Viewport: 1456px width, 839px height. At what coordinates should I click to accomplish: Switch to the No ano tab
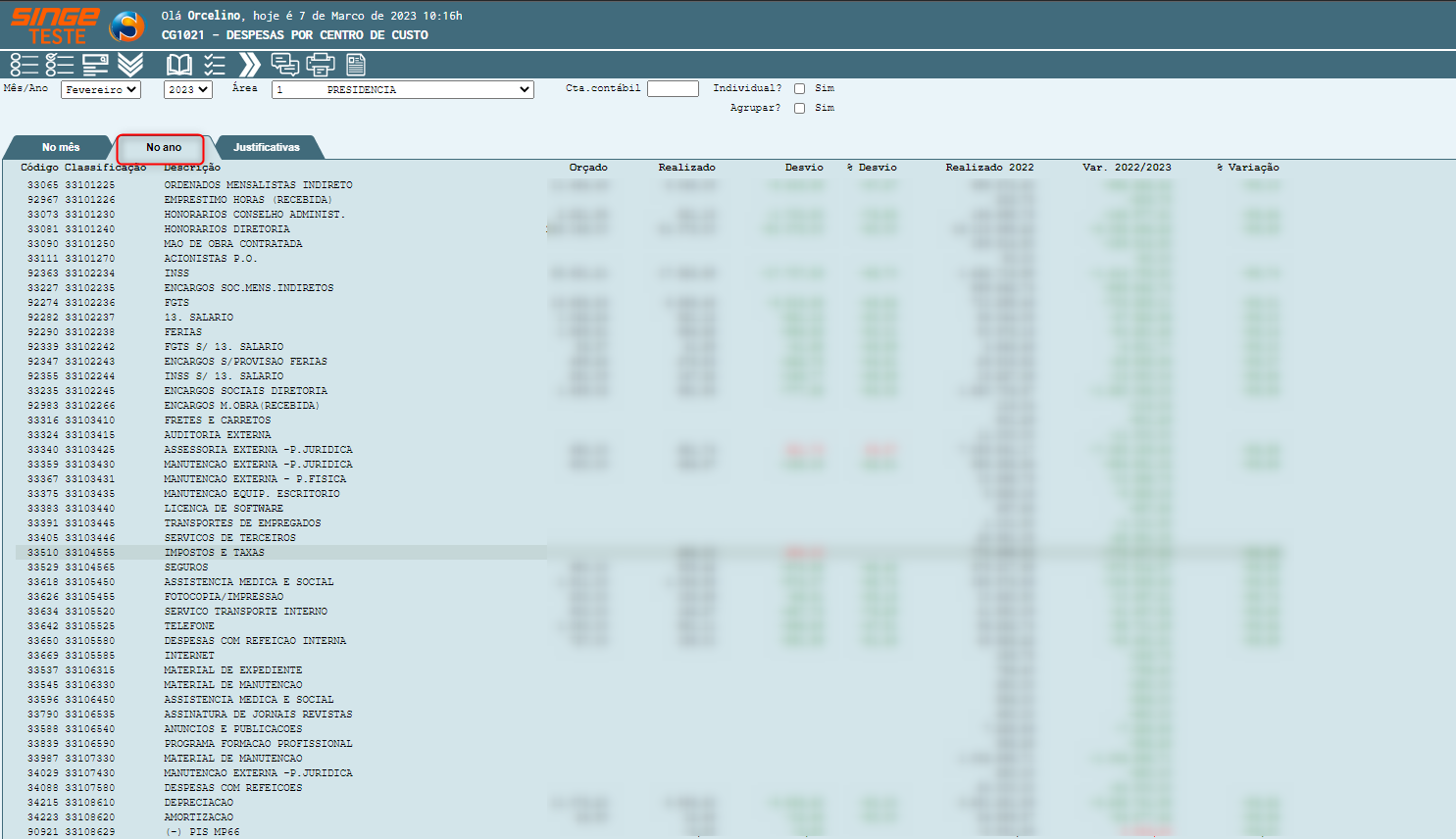pos(164,147)
